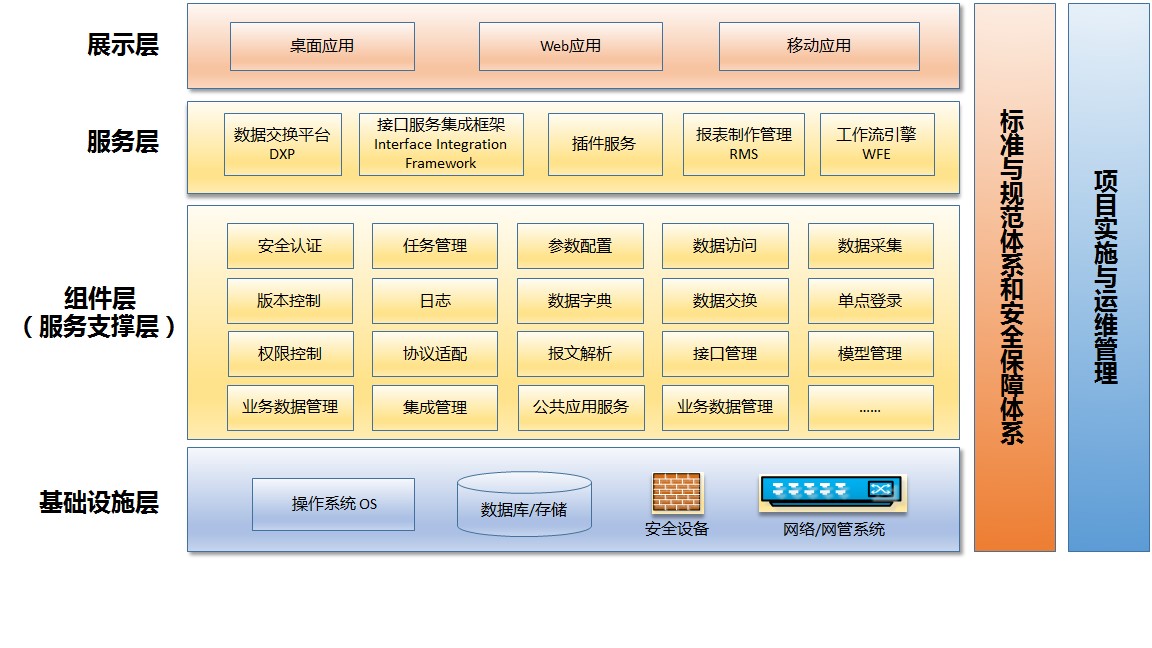The width and height of the screenshot is (1152, 648).
Task: Click the 桌面应用 box
Action: [322, 46]
